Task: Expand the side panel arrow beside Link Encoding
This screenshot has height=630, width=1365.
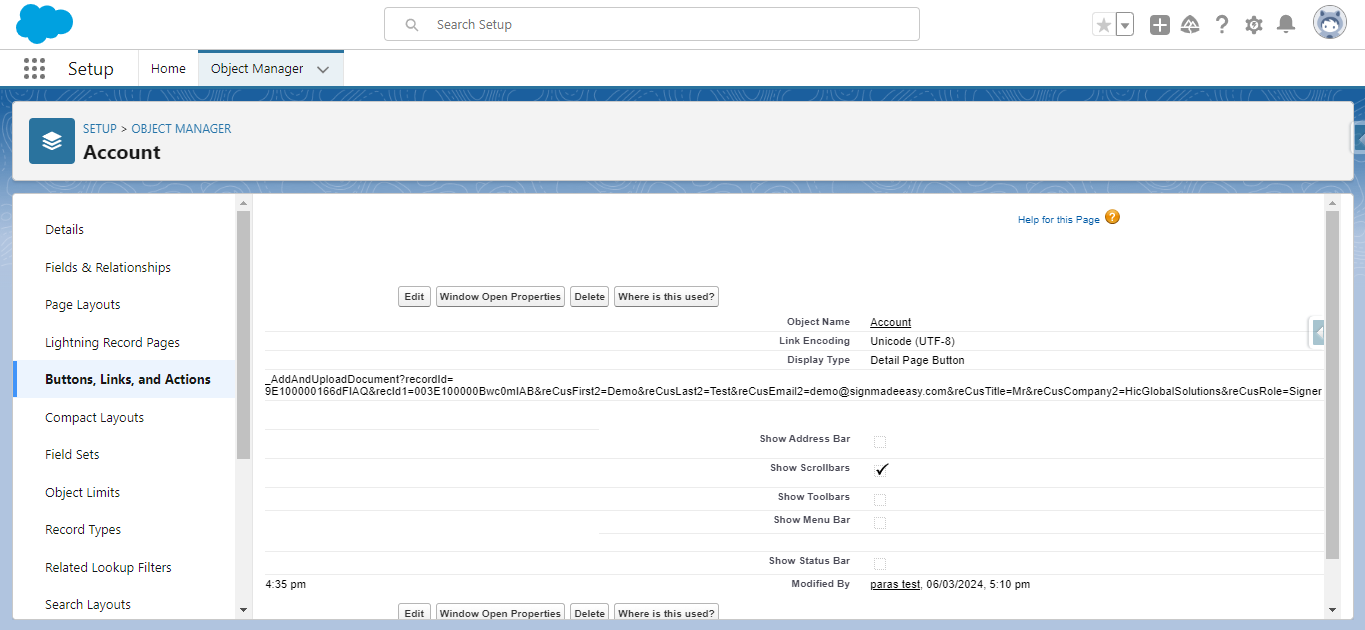Action: coord(1318,333)
